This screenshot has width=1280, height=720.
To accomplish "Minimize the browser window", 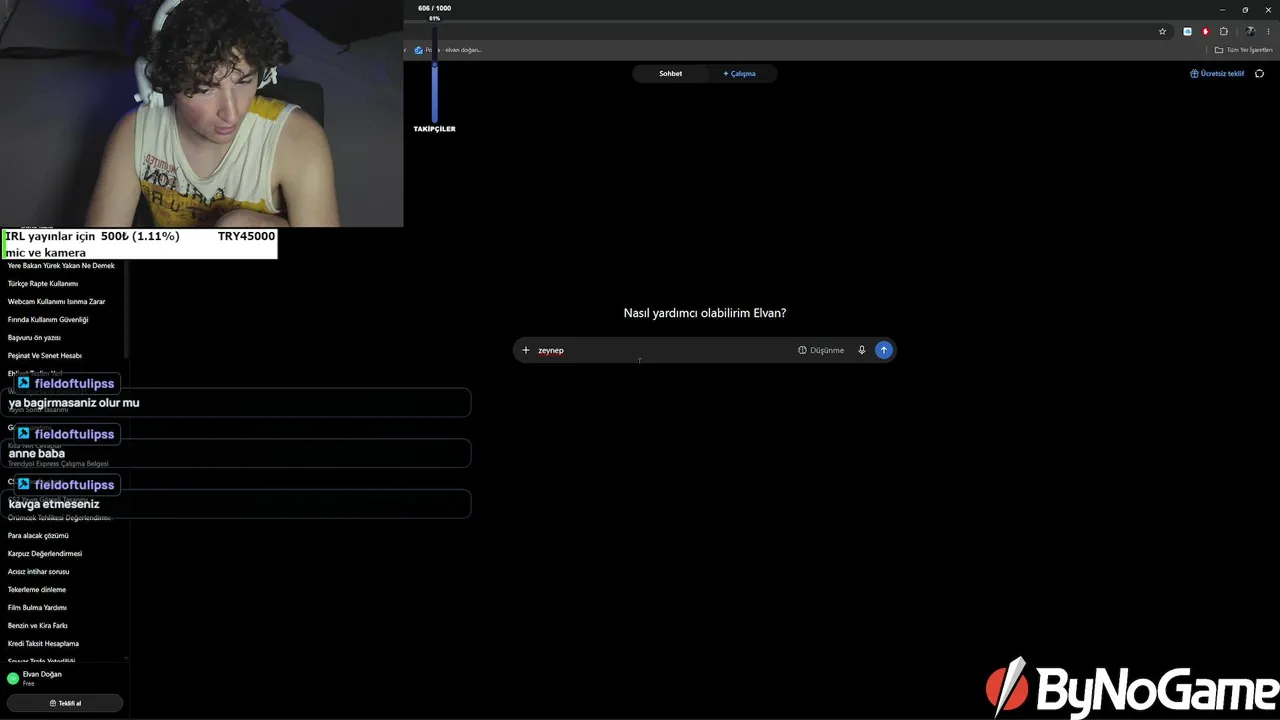I will click(x=1222, y=10).
